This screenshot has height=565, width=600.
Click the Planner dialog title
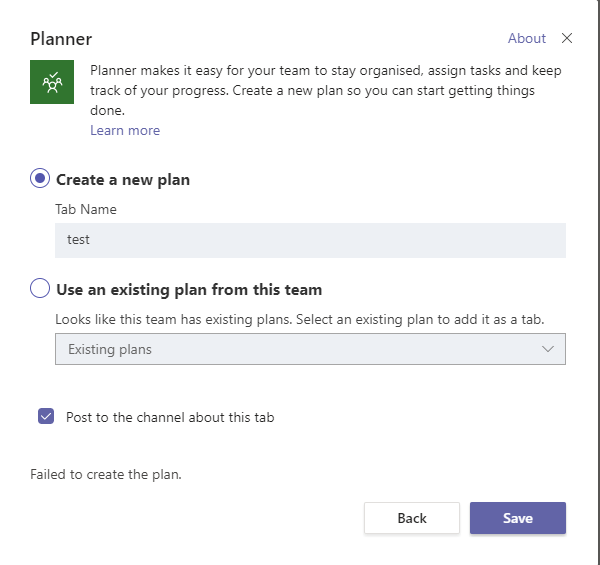point(61,39)
